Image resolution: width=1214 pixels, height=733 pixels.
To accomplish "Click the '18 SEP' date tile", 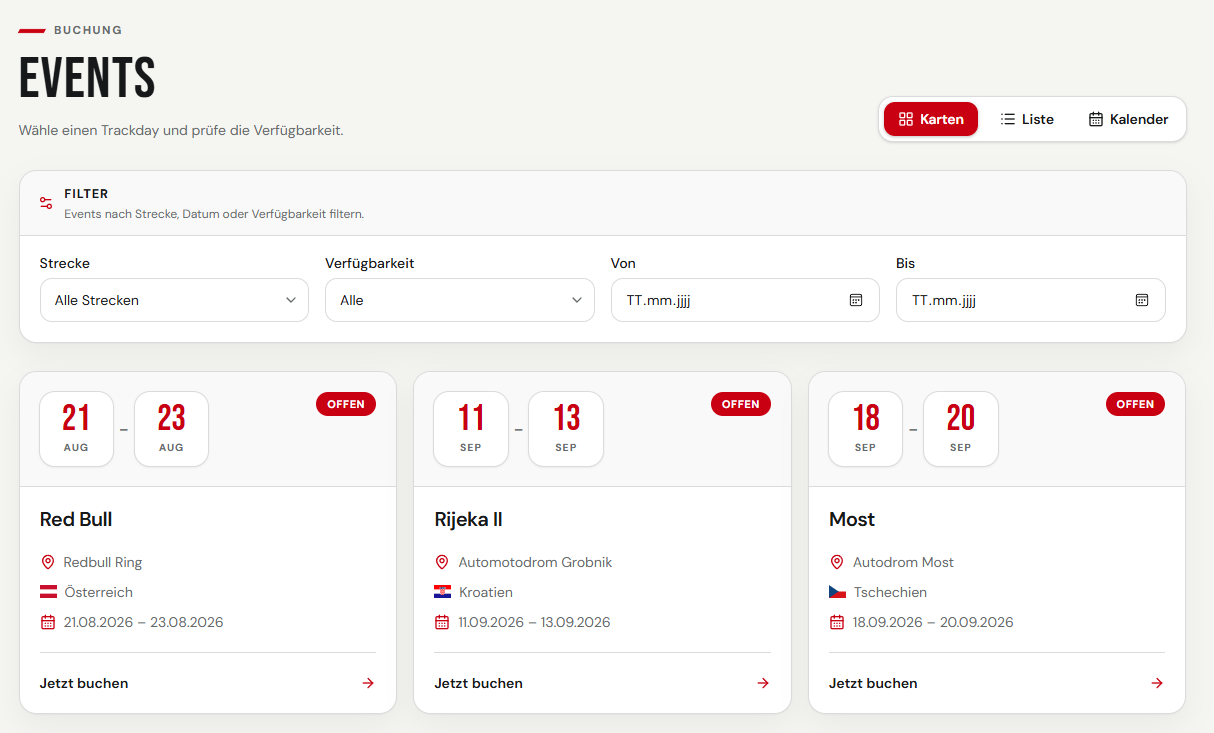I will tap(865, 429).
